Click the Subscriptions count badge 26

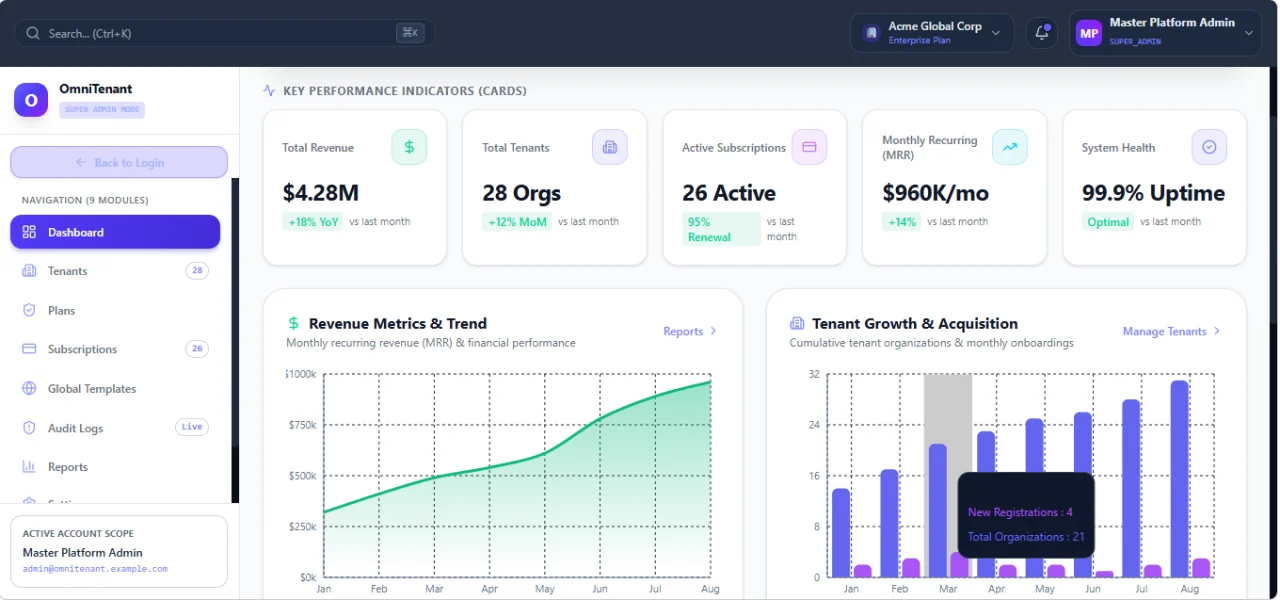point(197,349)
